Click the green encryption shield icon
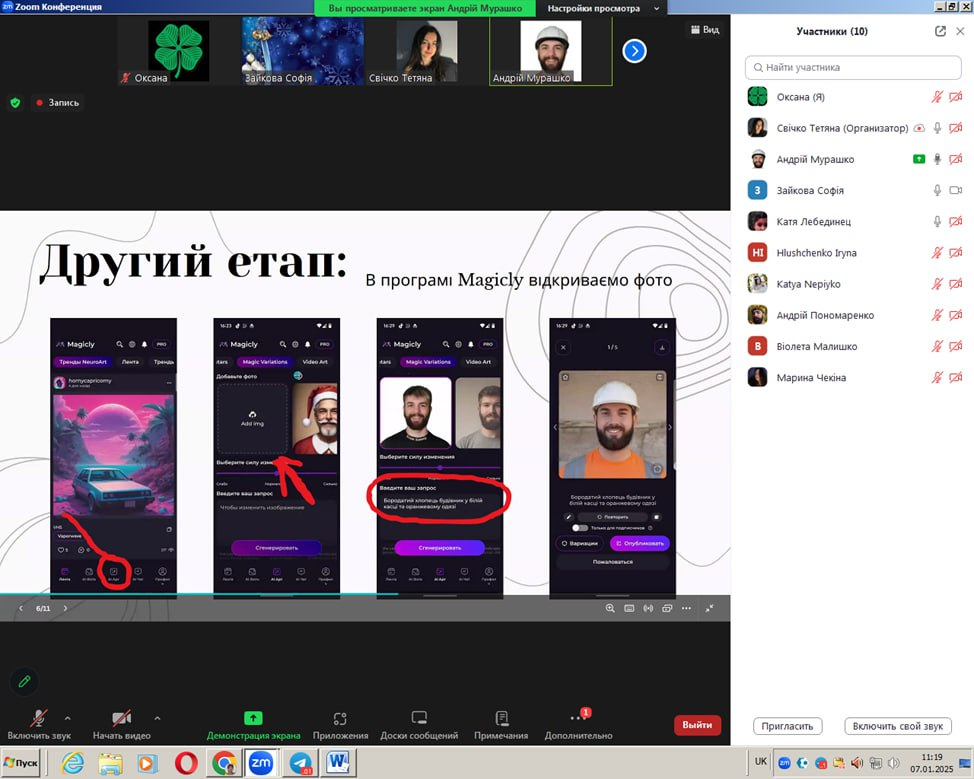 [16, 102]
